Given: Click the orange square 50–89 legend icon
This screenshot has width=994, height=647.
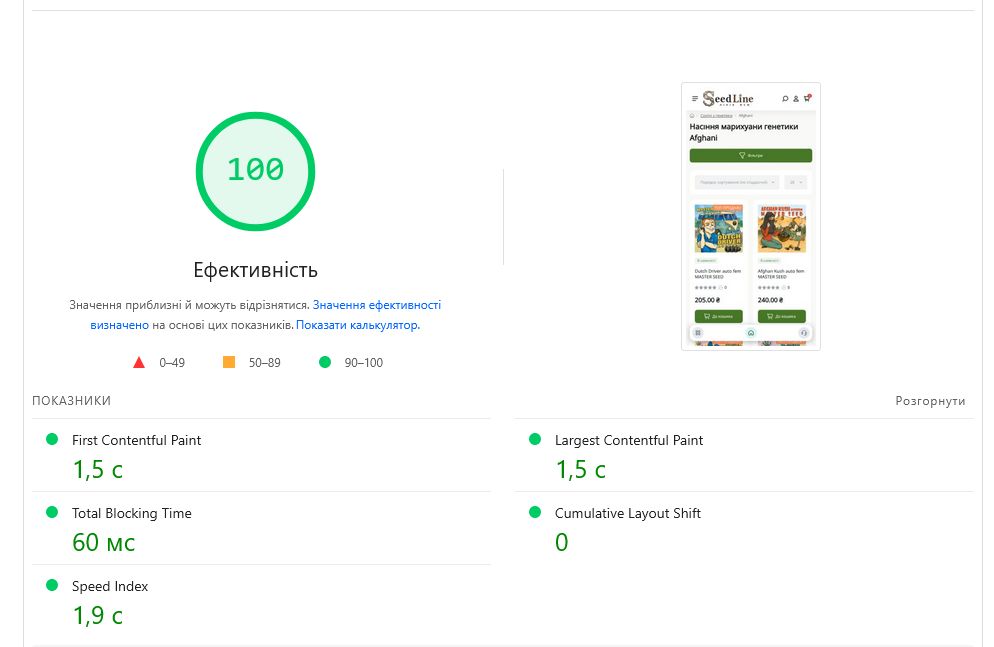Looking at the screenshot, I should point(229,363).
